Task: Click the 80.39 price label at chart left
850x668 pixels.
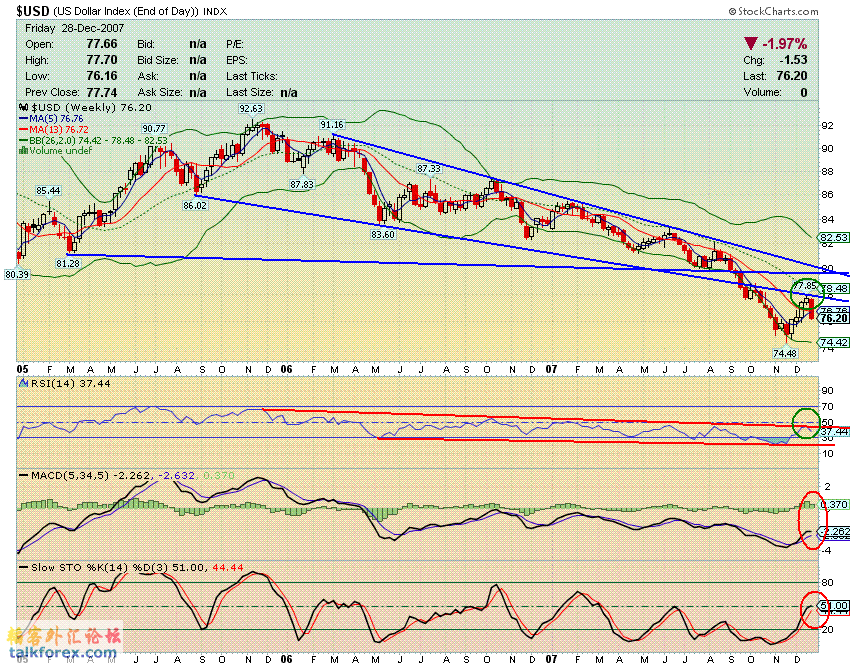Action: click(x=17, y=274)
